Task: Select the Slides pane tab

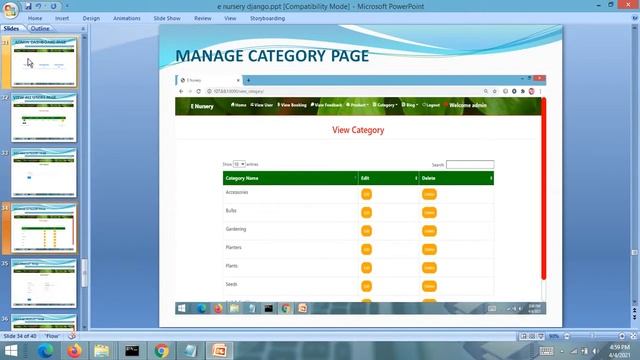Action: (11, 29)
